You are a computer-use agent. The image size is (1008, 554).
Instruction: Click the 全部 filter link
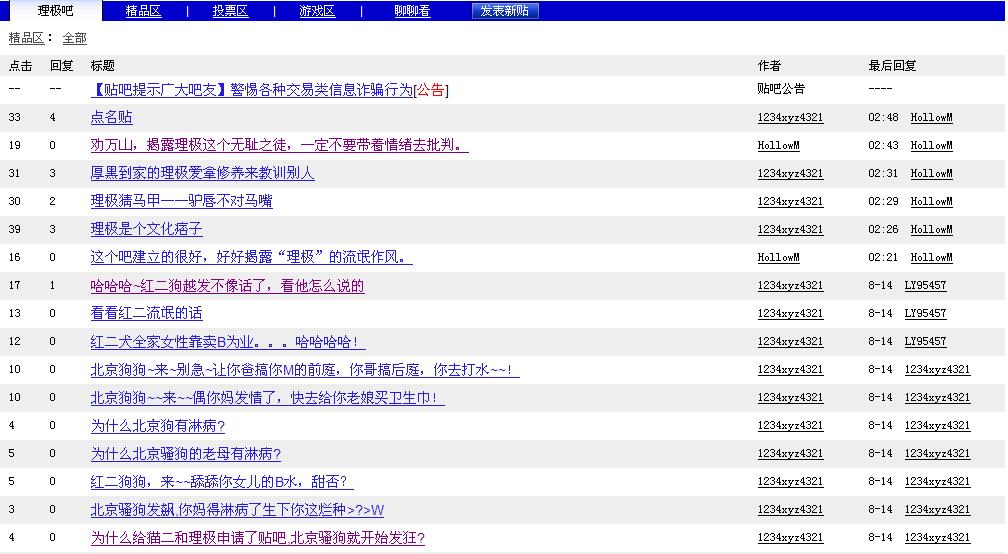point(74,38)
